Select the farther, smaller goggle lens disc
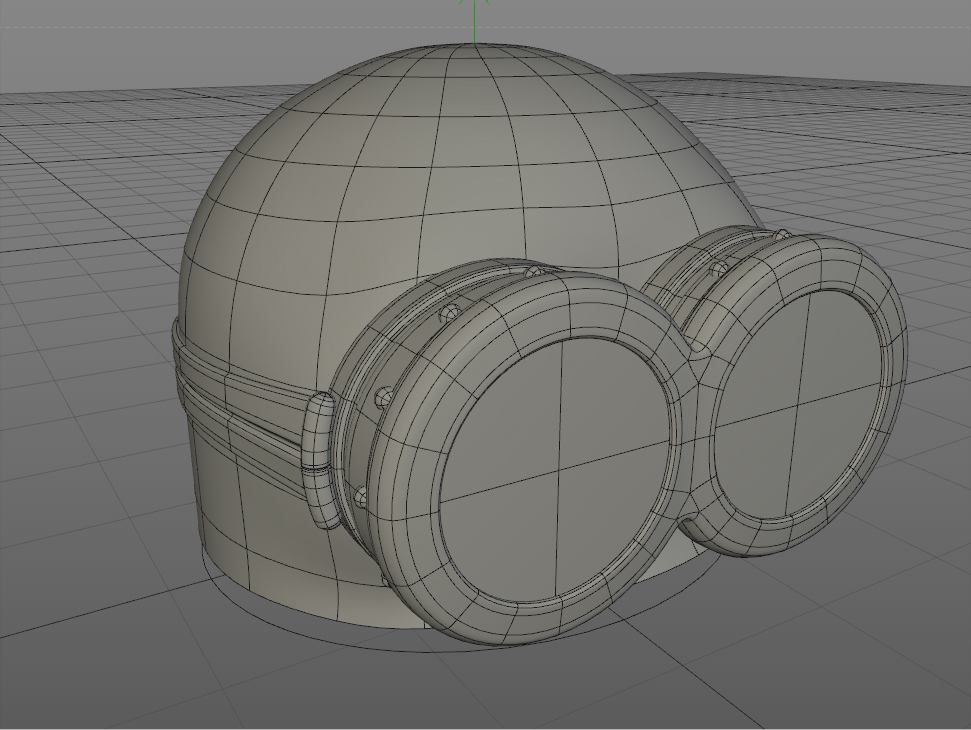This screenshot has width=971, height=730. pyautogui.click(x=799, y=404)
